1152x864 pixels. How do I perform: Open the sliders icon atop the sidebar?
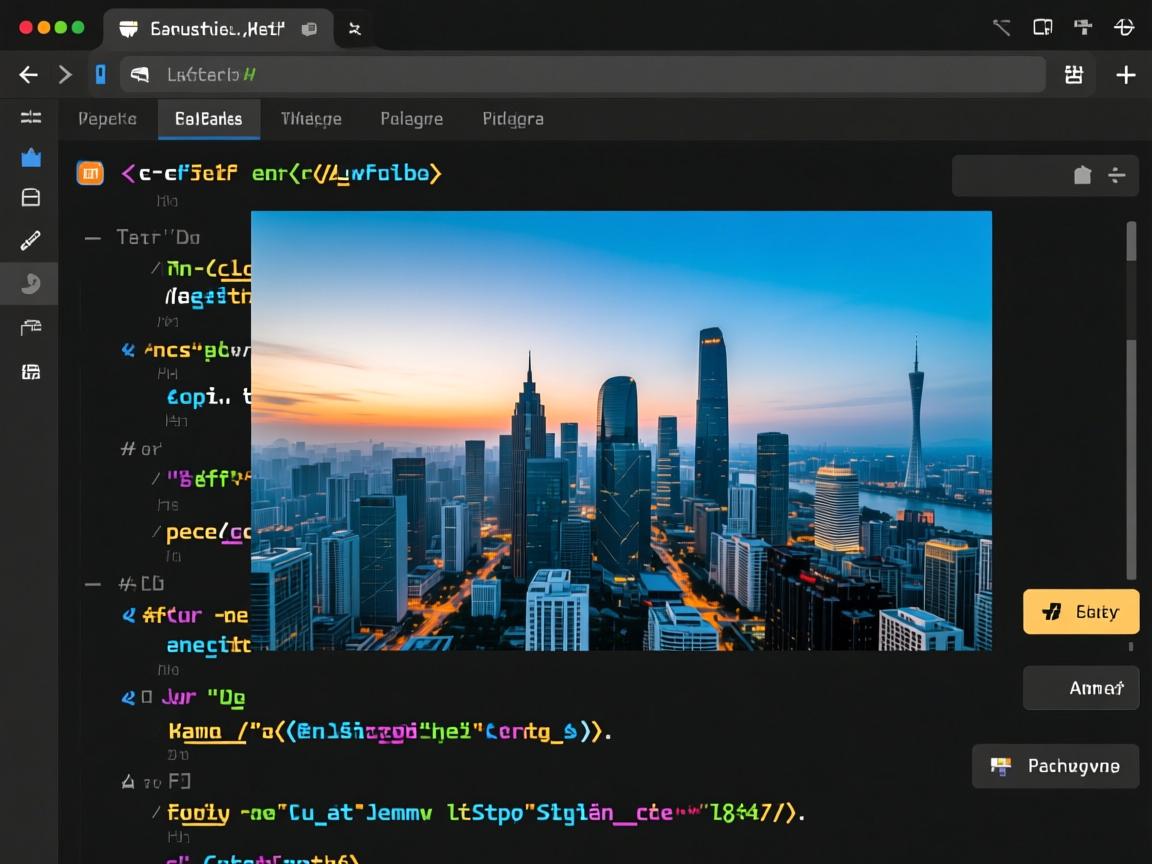(x=31, y=117)
